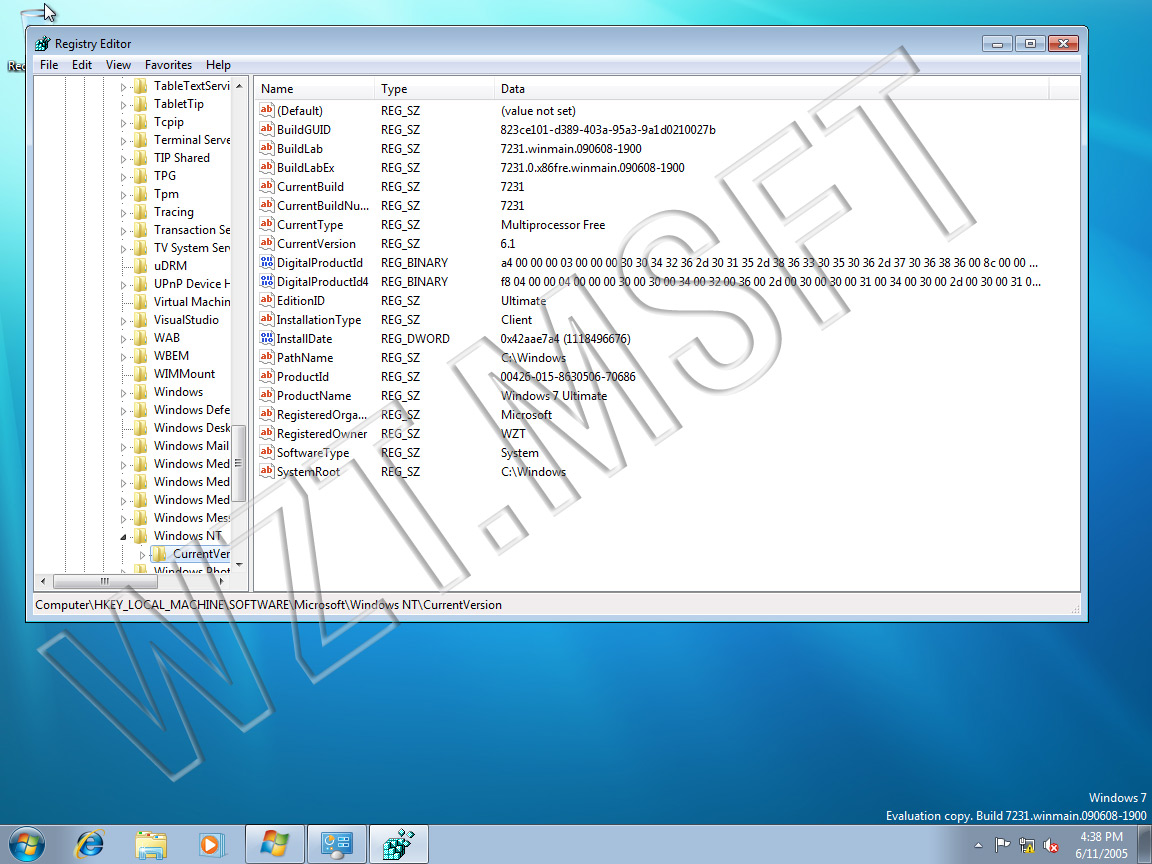Sort by the Type column header

coord(434,89)
